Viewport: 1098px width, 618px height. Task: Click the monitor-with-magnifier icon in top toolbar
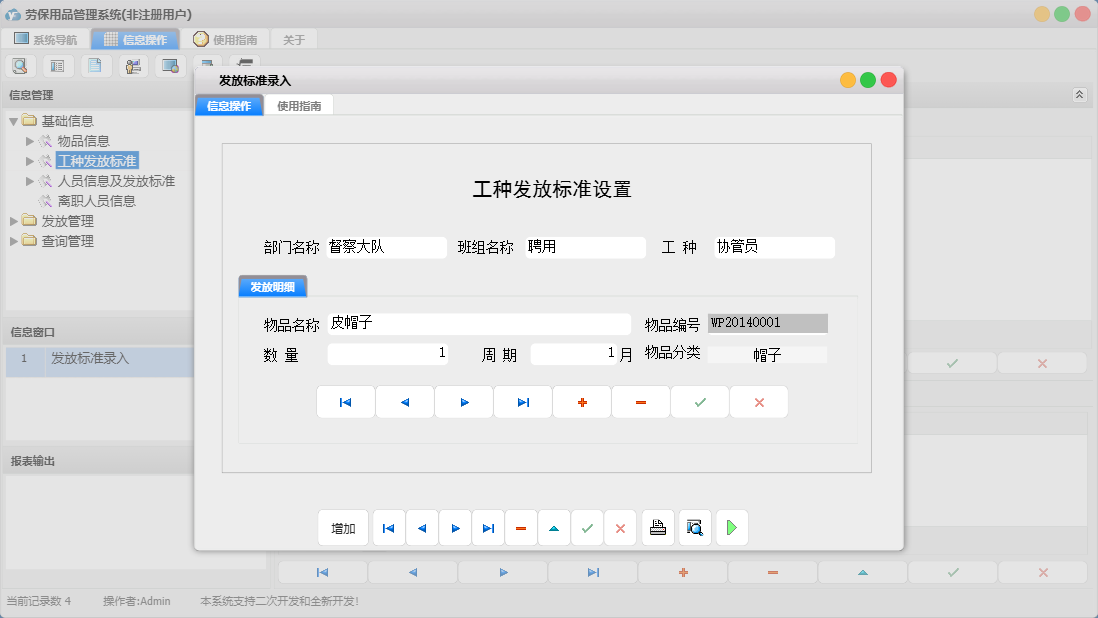pyautogui.click(x=170, y=65)
